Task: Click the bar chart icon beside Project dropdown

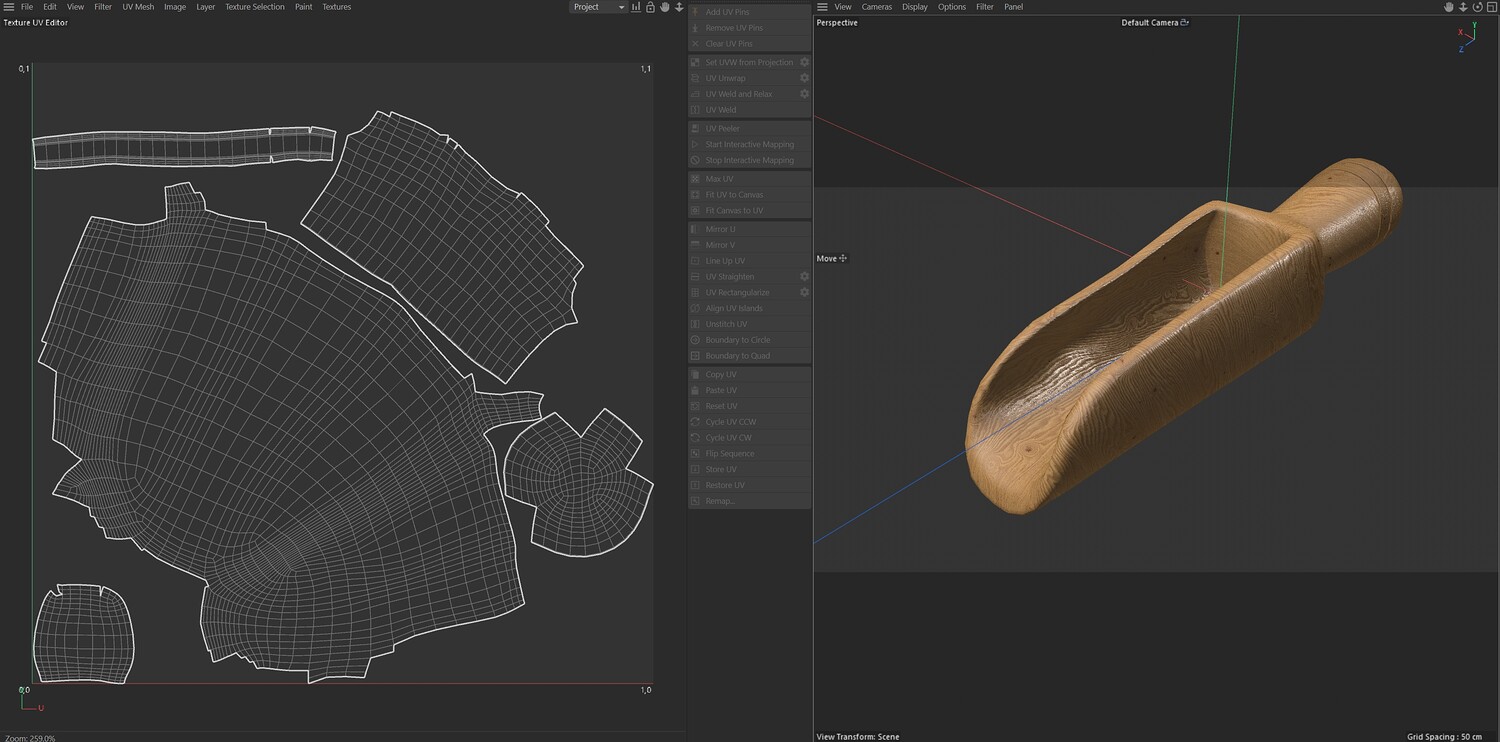Action: [636, 7]
